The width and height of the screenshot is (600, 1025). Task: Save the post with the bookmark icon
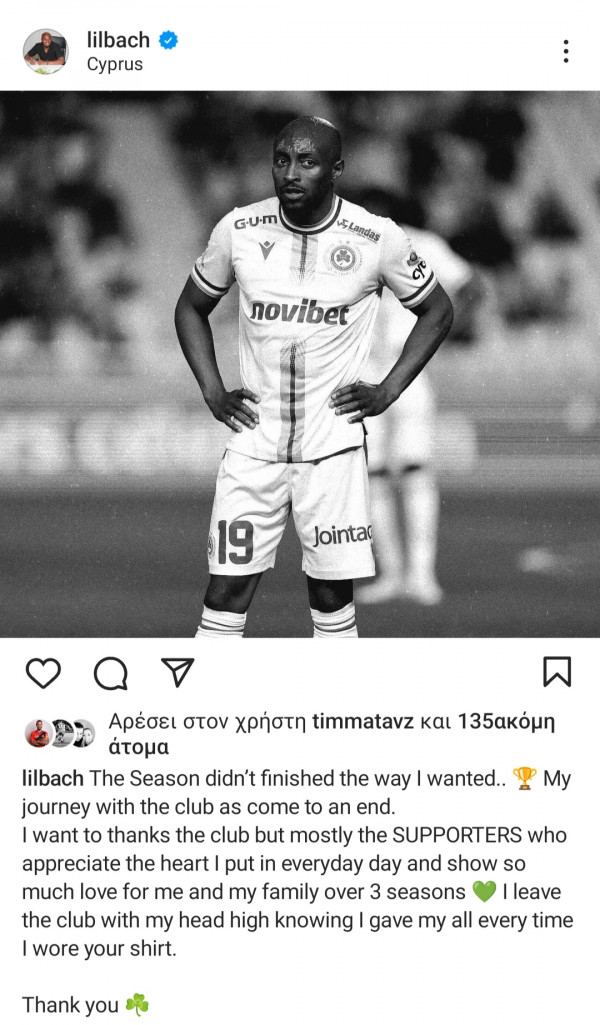coord(558,672)
